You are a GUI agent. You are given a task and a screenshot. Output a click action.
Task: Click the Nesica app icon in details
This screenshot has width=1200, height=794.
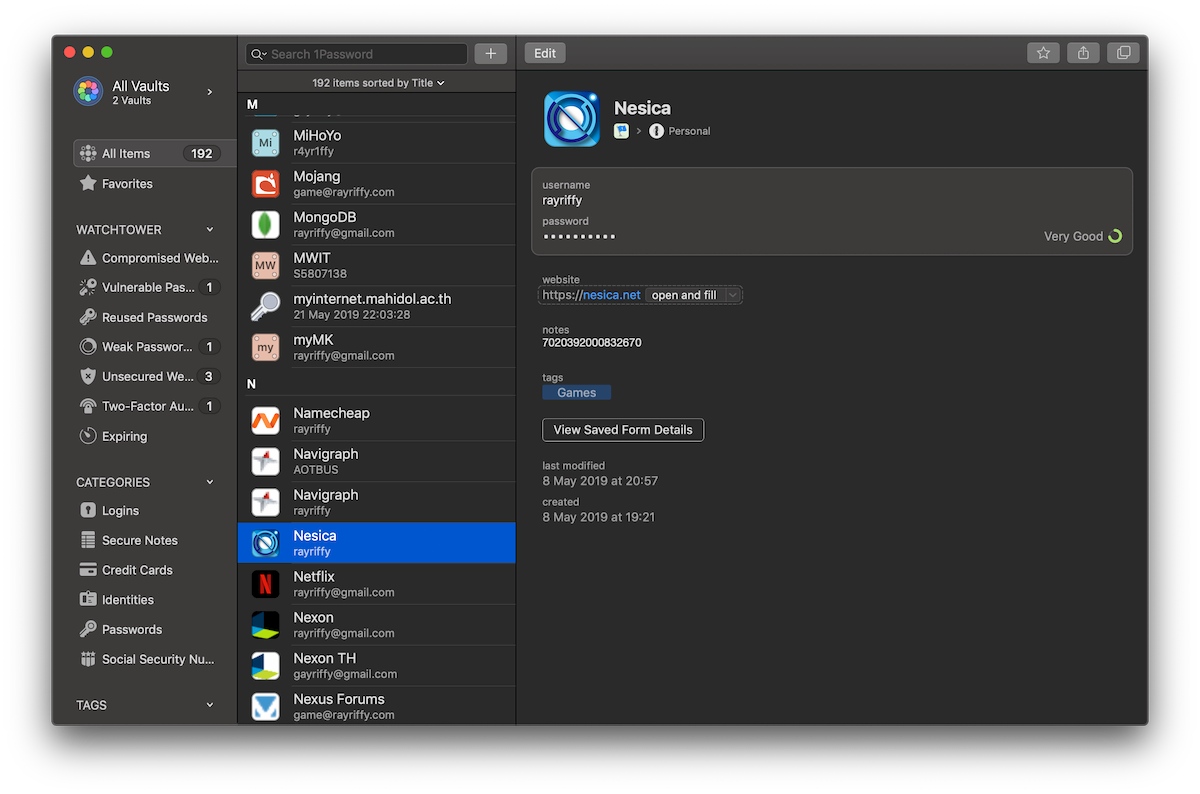click(571, 119)
